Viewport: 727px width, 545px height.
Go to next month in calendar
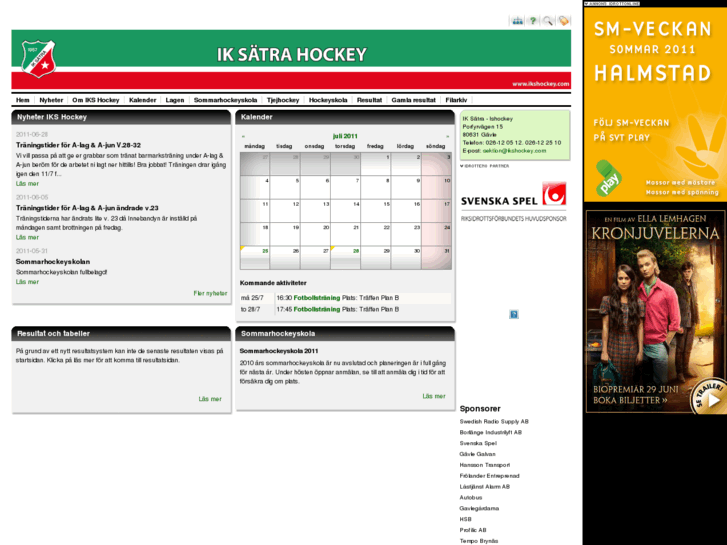[447, 136]
